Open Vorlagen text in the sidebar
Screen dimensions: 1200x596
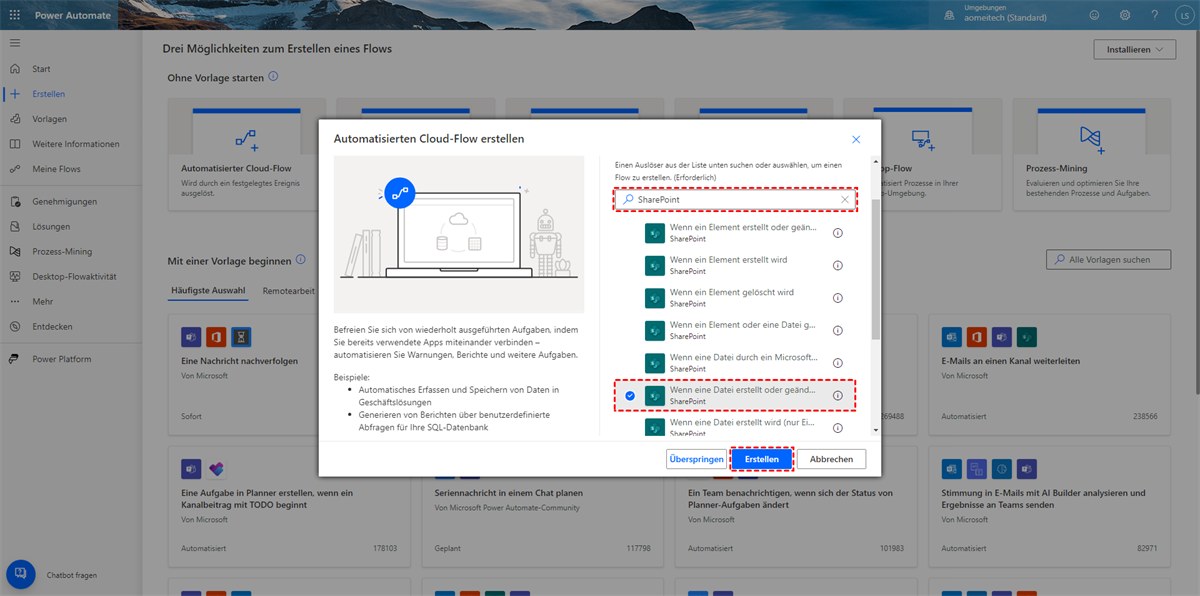[50, 119]
